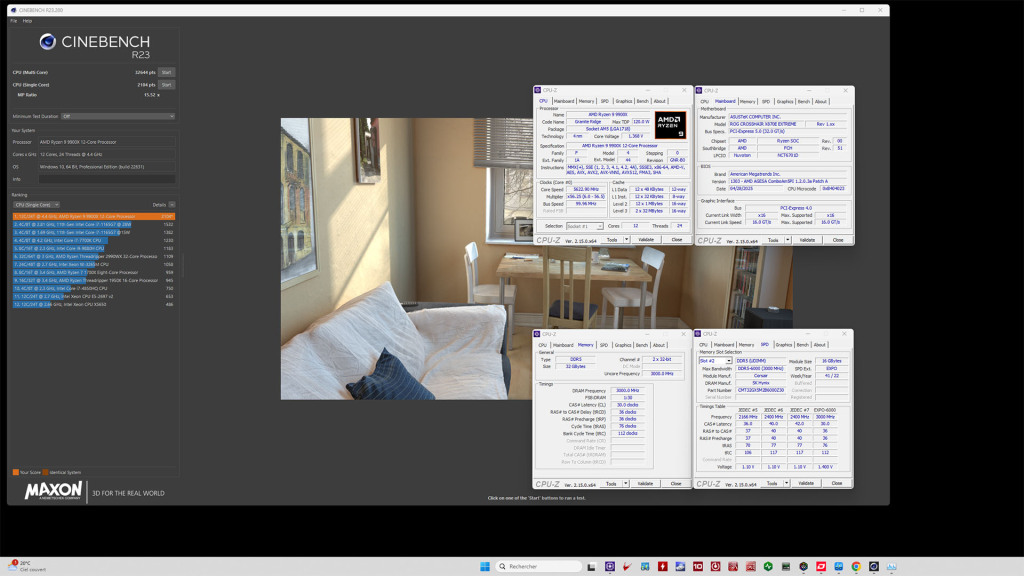Select the Intel Core i7-7700K ranking row

tap(93, 240)
